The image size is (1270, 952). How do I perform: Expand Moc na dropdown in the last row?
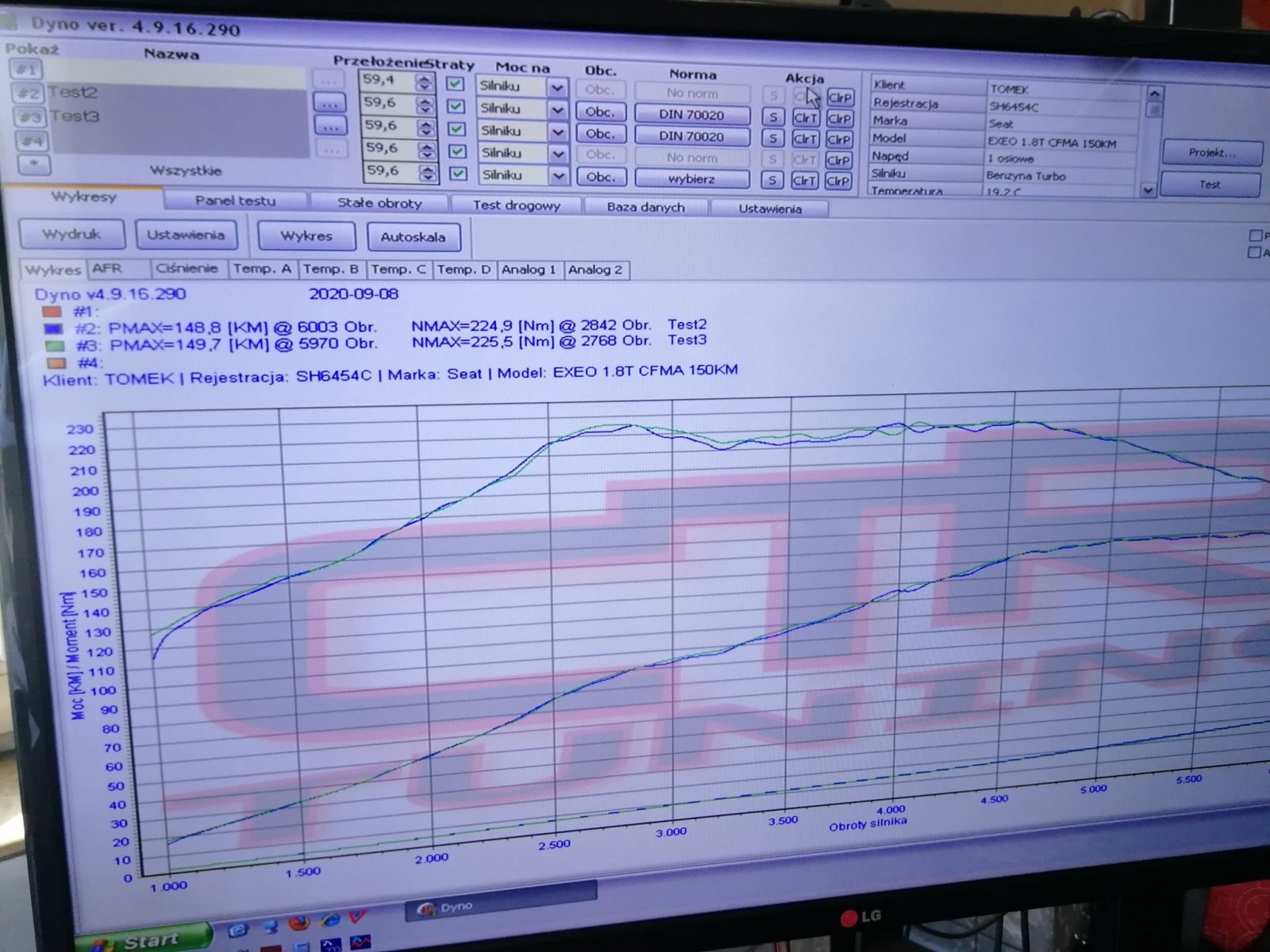click(x=558, y=176)
